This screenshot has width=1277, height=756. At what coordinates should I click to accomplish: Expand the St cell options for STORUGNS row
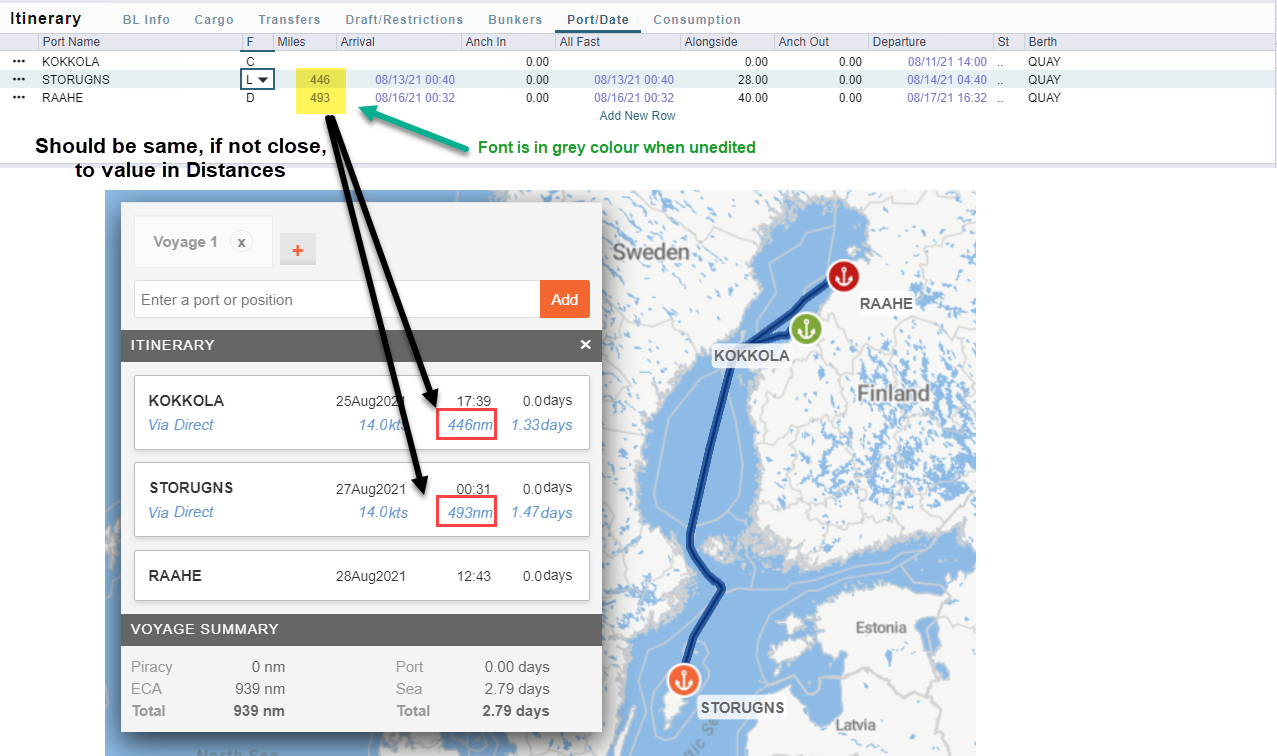tap(1001, 79)
